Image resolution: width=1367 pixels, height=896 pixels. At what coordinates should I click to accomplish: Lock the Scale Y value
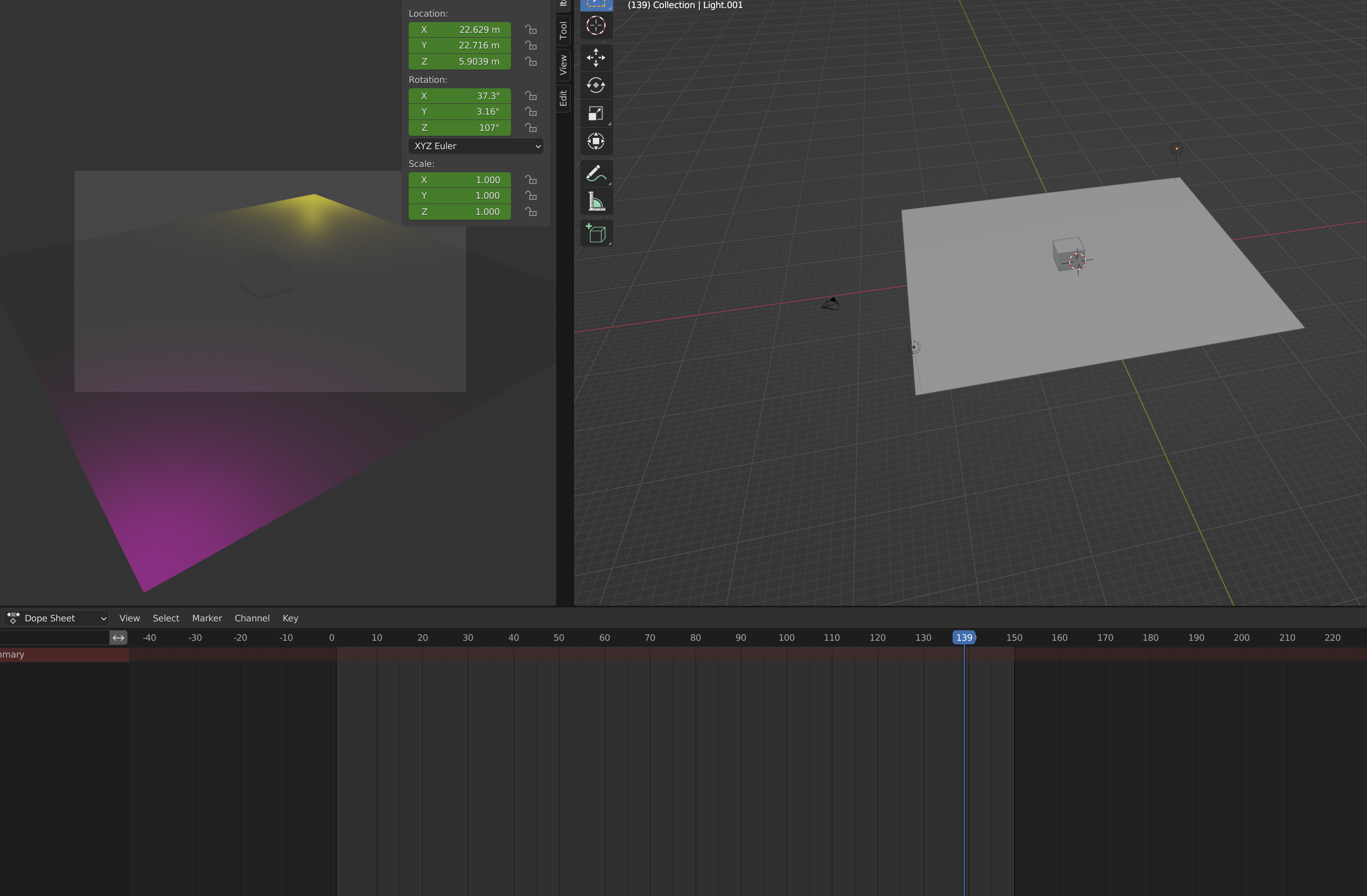531,196
